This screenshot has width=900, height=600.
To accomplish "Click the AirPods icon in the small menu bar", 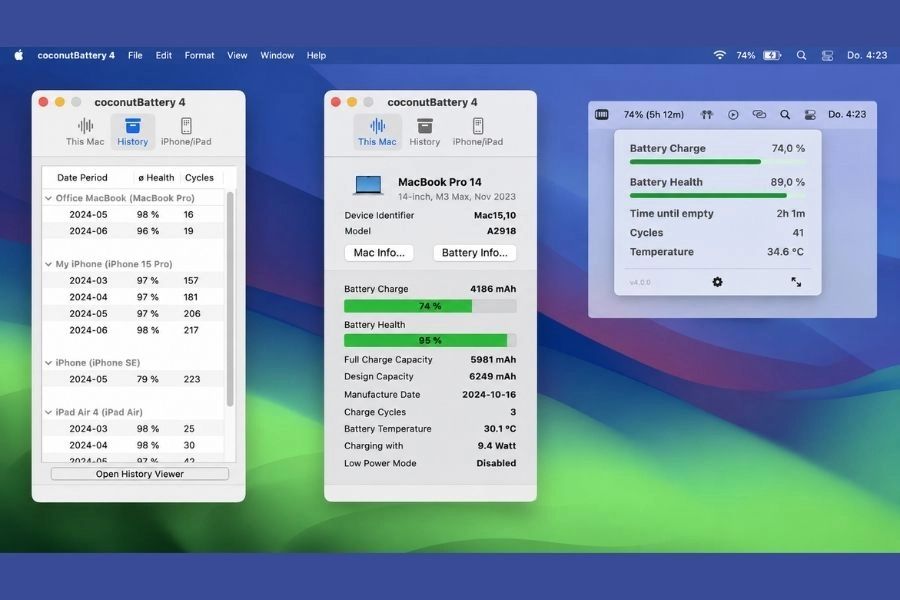I will (707, 115).
